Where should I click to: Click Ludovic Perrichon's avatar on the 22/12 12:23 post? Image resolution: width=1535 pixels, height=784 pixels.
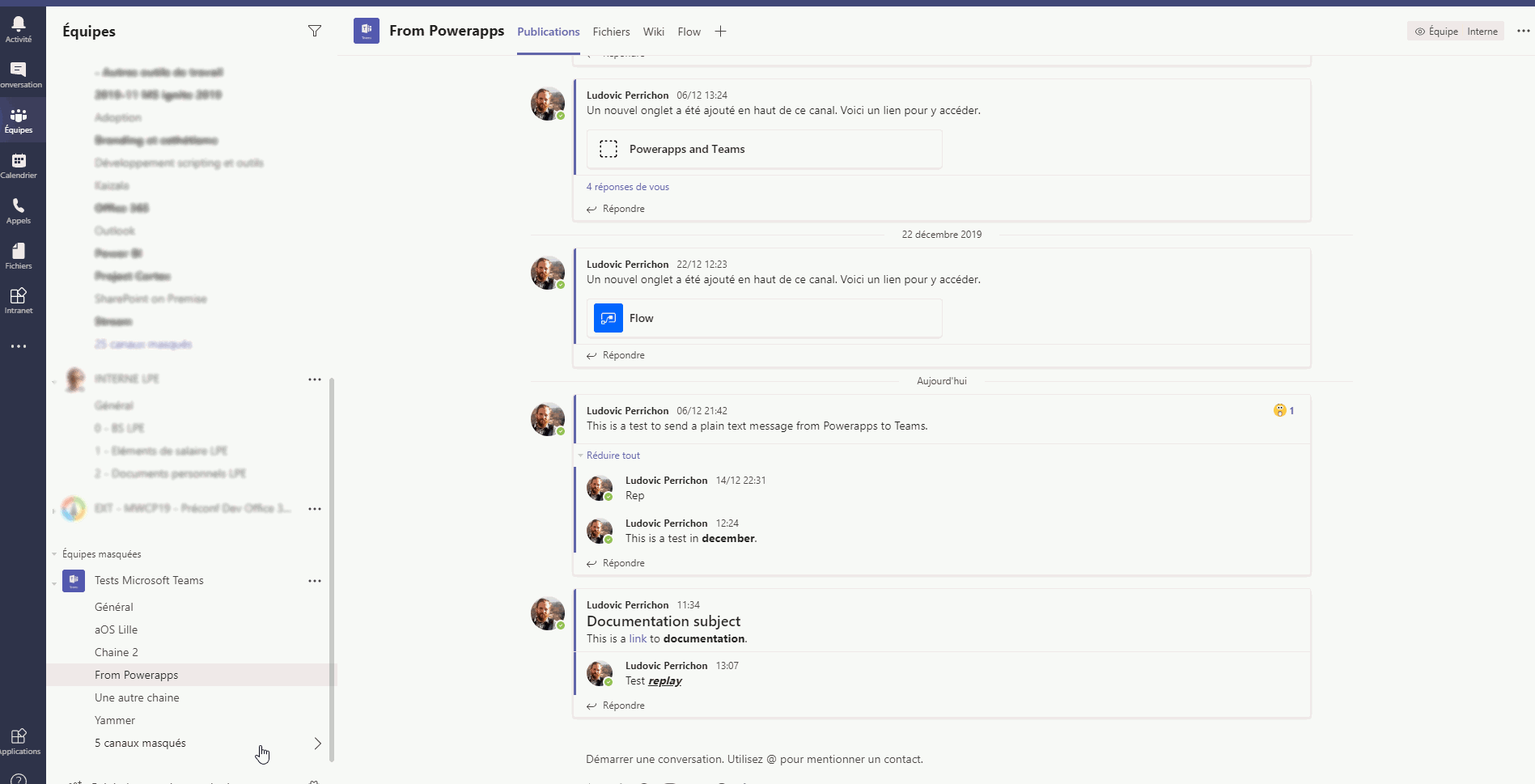point(548,273)
